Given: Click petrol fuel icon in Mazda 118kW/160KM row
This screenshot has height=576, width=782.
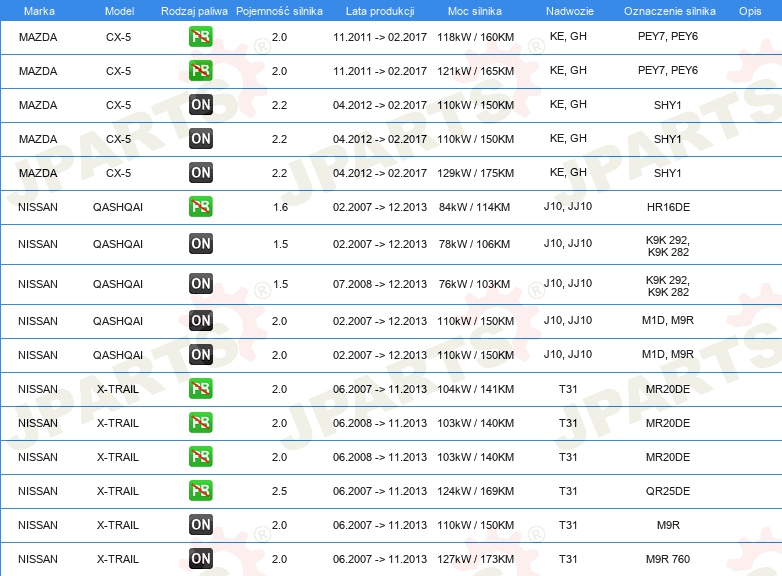Looking at the screenshot, I should [x=200, y=37].
